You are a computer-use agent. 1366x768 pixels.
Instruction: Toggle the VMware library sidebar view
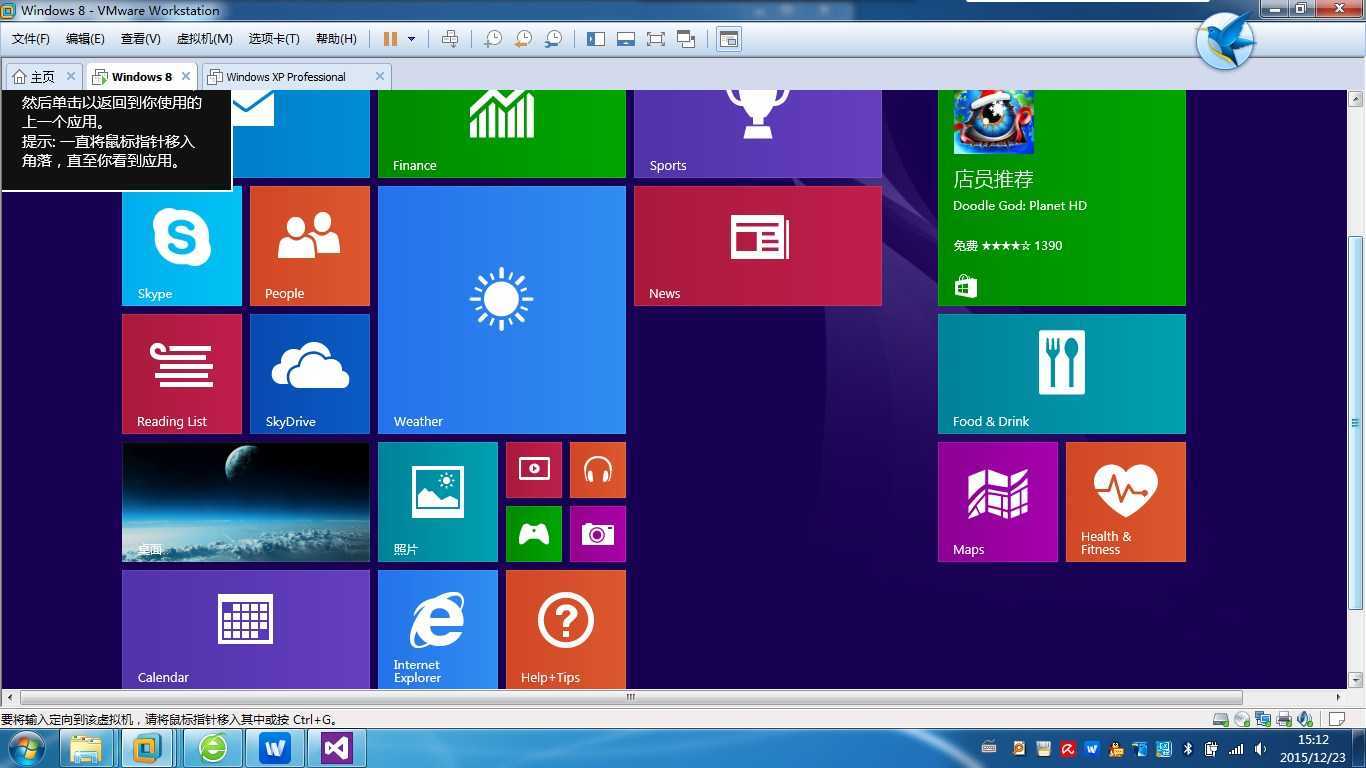click(x=596, y=39)
